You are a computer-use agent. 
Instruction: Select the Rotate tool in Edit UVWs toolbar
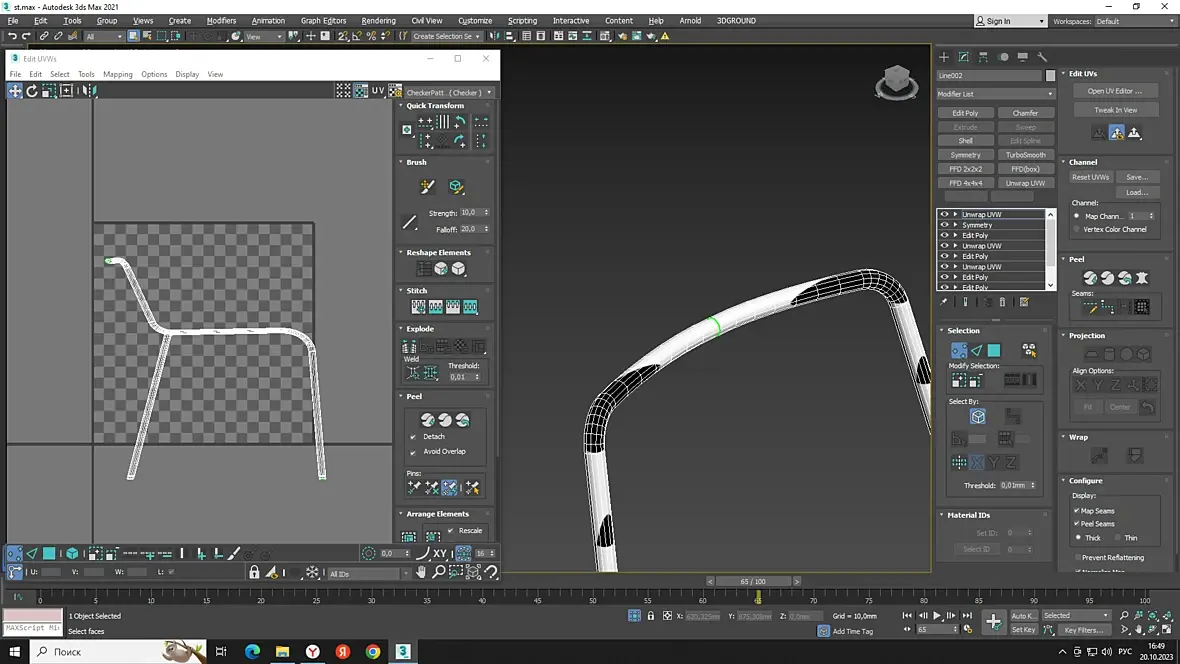click(32, 91)
